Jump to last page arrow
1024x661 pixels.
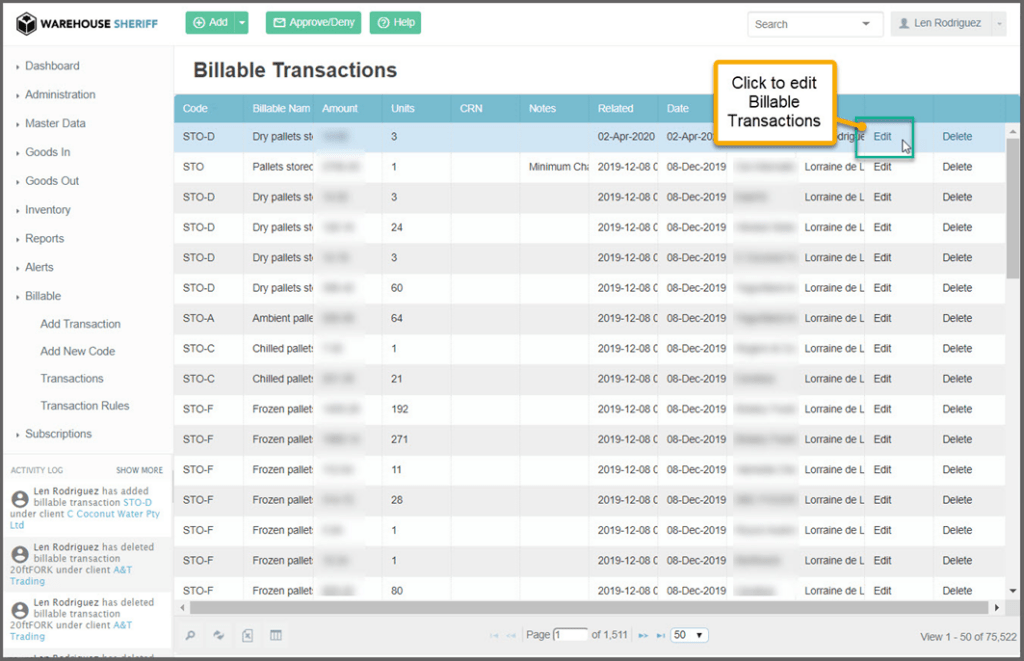[x=660, y=635]
